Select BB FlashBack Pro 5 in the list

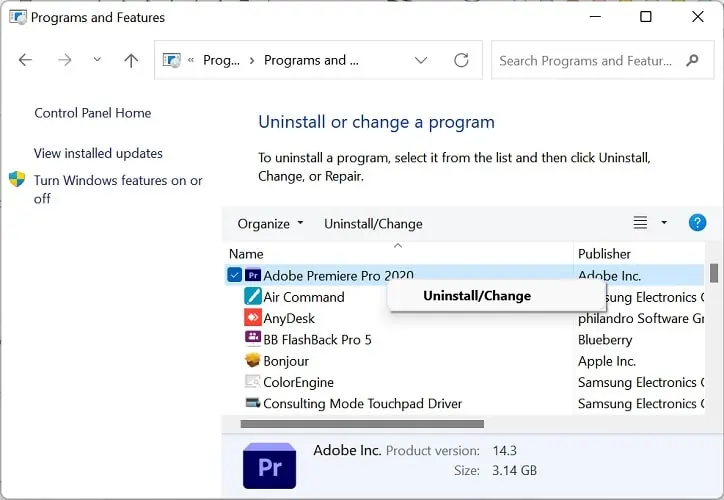pos(317,340)
